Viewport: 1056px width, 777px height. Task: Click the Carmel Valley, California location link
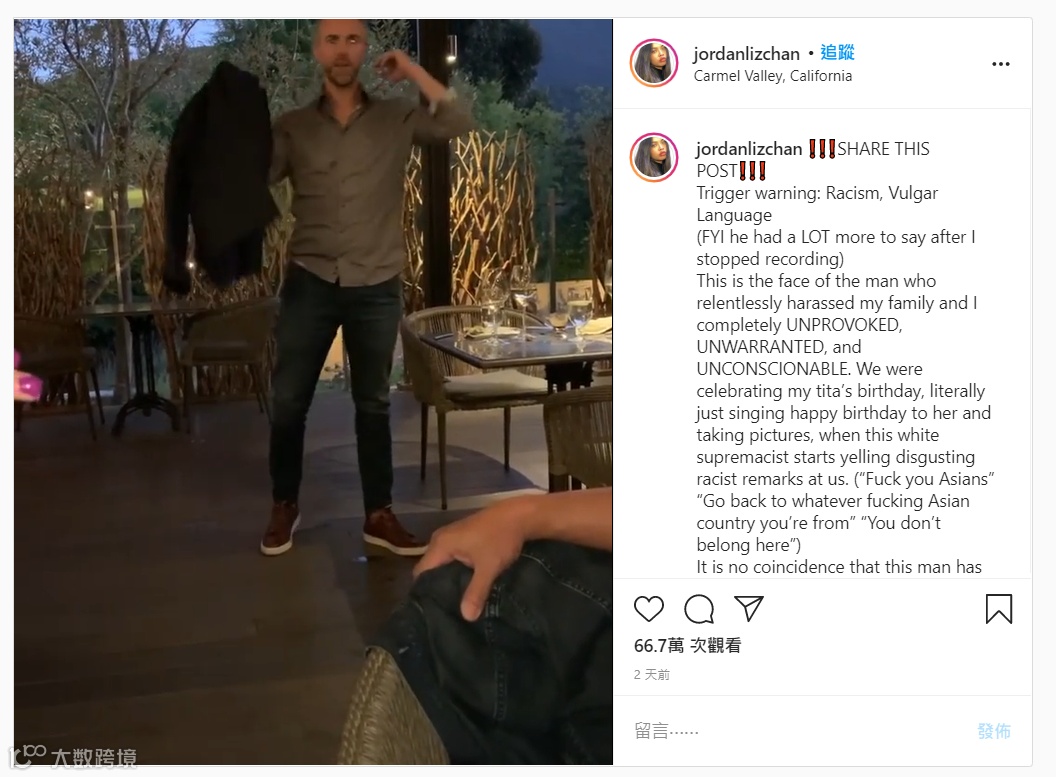(x=772, y=75)
